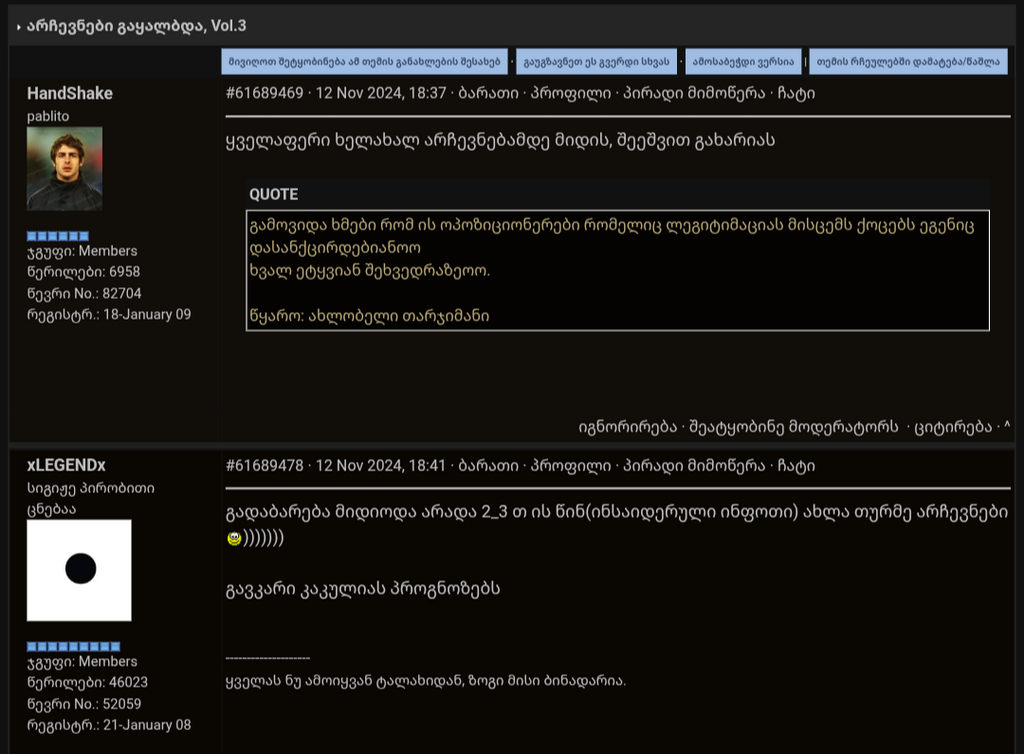Subscribe via მივიღოთ შეტყობინება ამ თემის განახლების შესახებ
This screenshot has width=1024, height=754.
click(x=364, y=62)
